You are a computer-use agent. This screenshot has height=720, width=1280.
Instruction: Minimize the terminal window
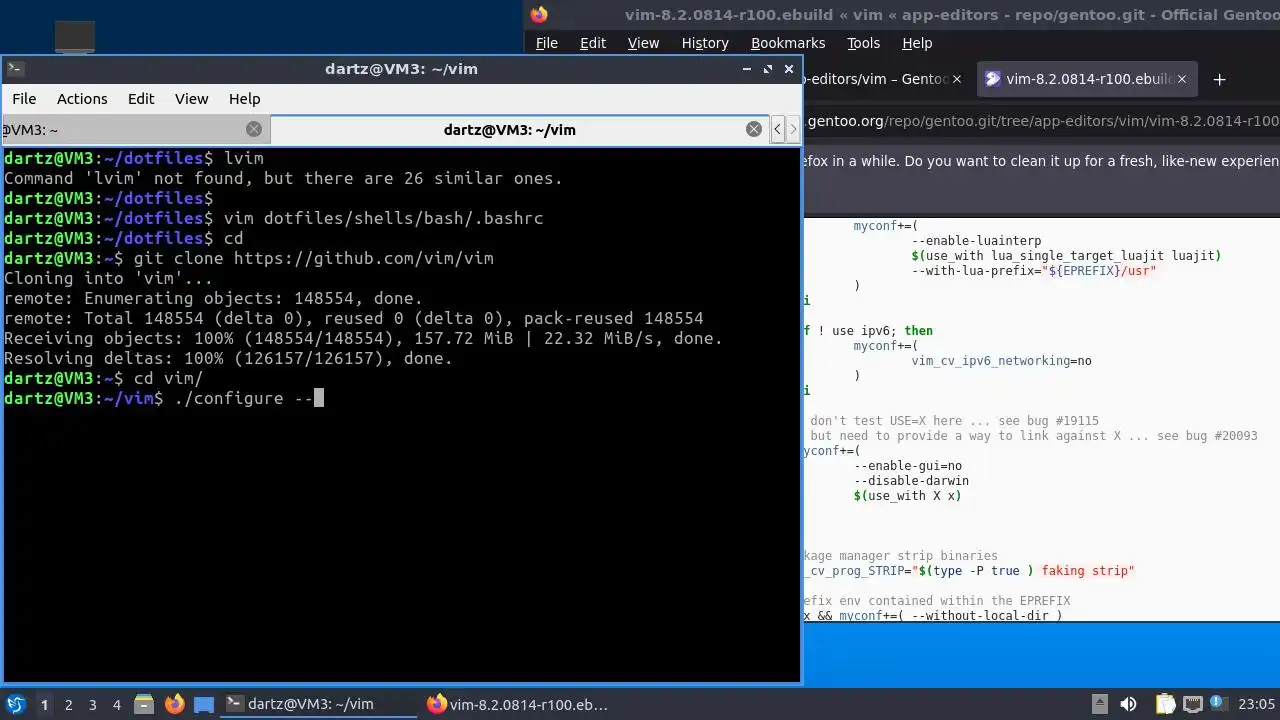pos(746,69)
